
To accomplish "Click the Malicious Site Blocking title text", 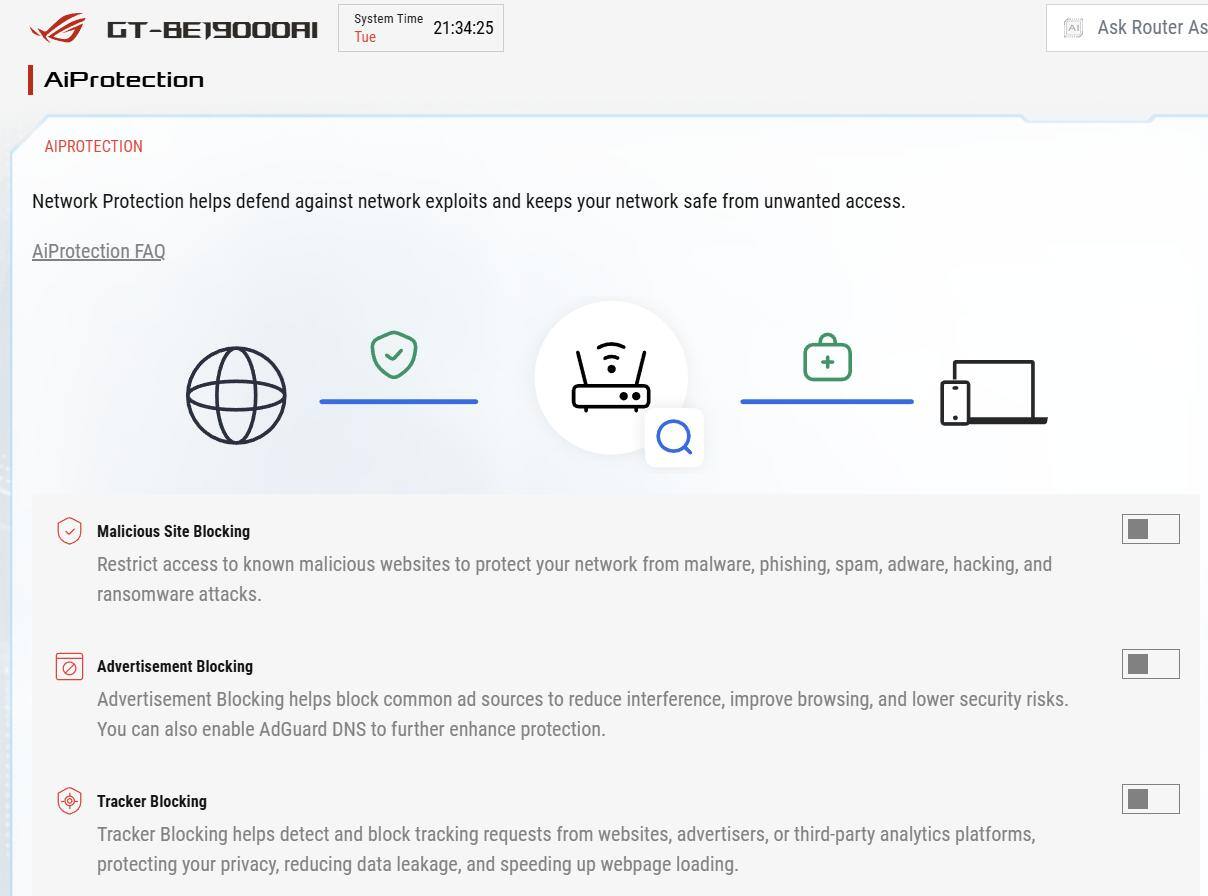I will coord(173,531).
